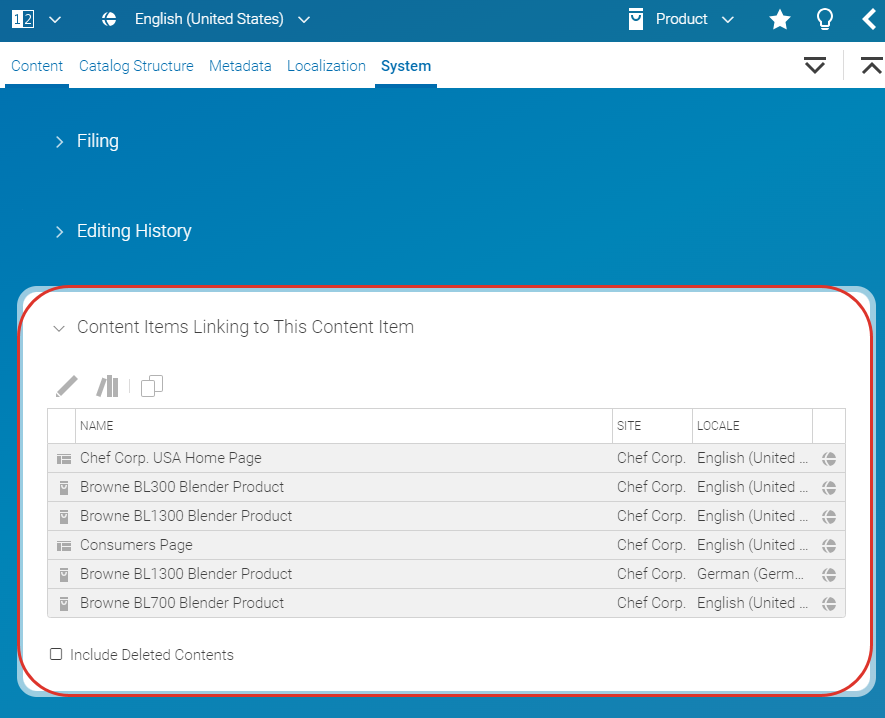Open the Product type dropdown
This screenshot has height=718, width=885.
681,19
